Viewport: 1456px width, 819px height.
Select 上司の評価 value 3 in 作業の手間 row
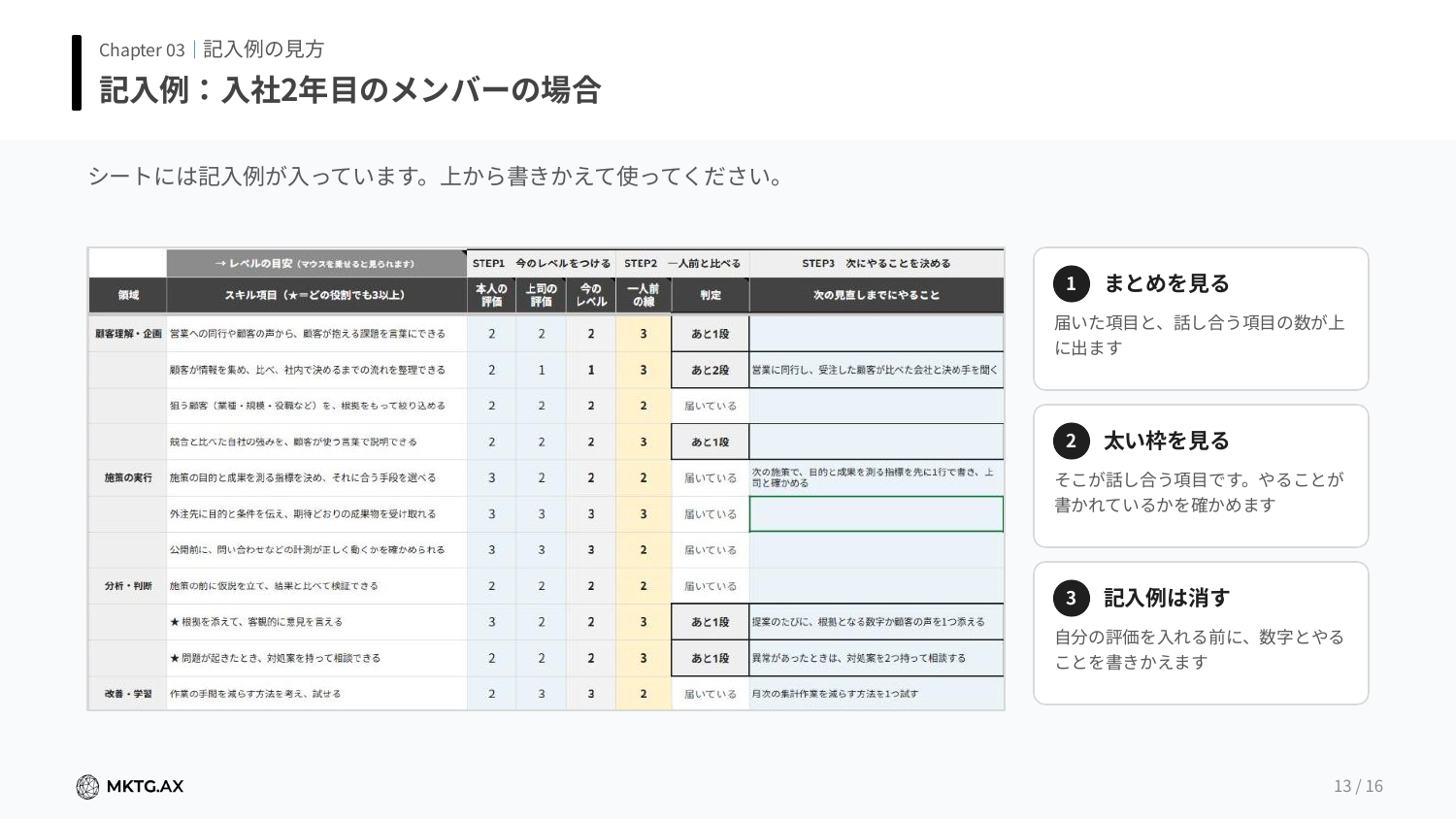(542, 694)
